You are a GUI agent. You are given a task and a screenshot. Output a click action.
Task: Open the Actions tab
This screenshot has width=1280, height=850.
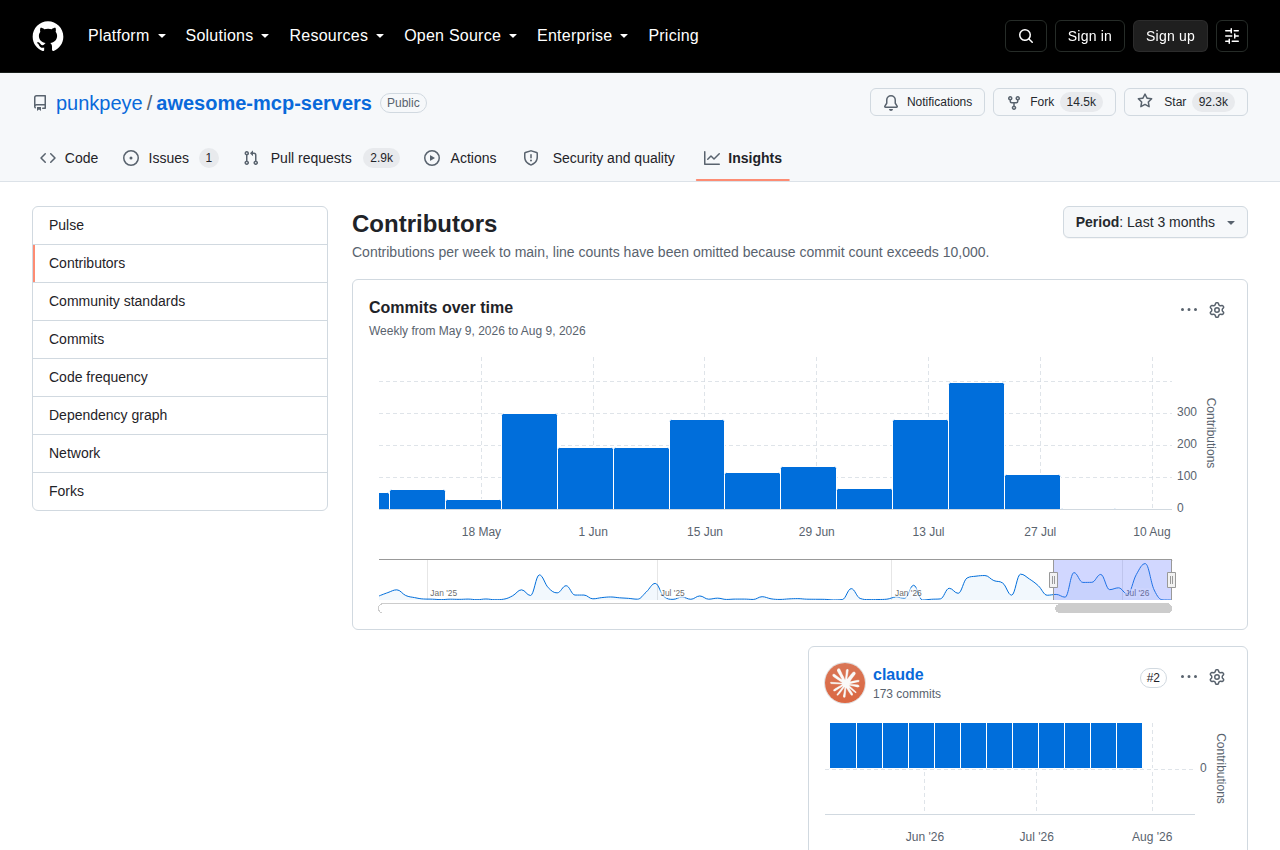click(460, 158)
